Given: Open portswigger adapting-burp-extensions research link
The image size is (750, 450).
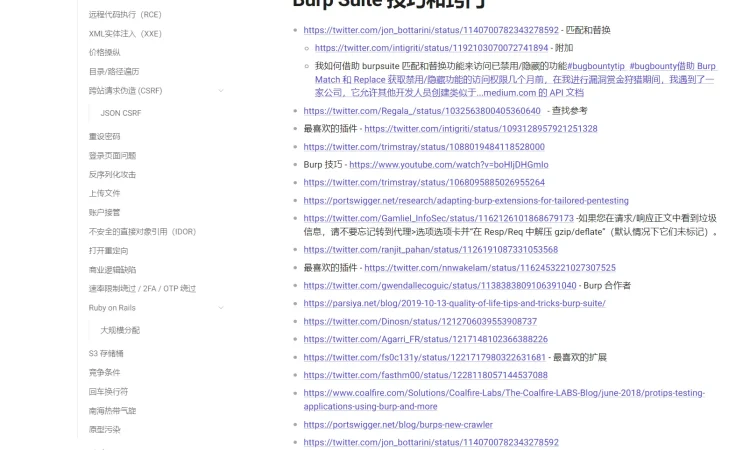Looking at the screenshot, I should click(x=466, y=200).
